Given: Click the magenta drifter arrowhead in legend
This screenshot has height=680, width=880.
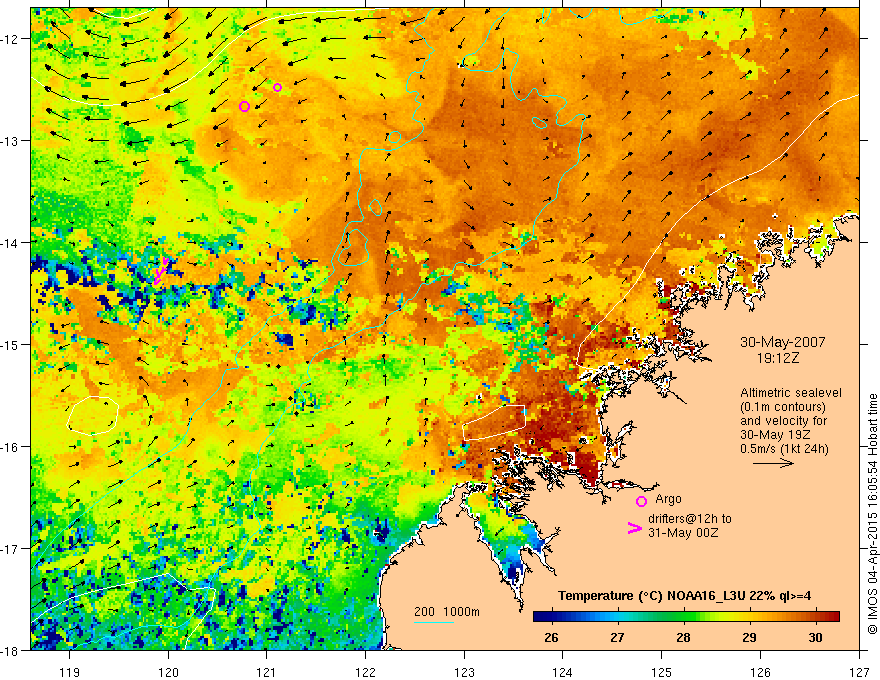Looking at the screenshot, I should [x=634, y=528].
